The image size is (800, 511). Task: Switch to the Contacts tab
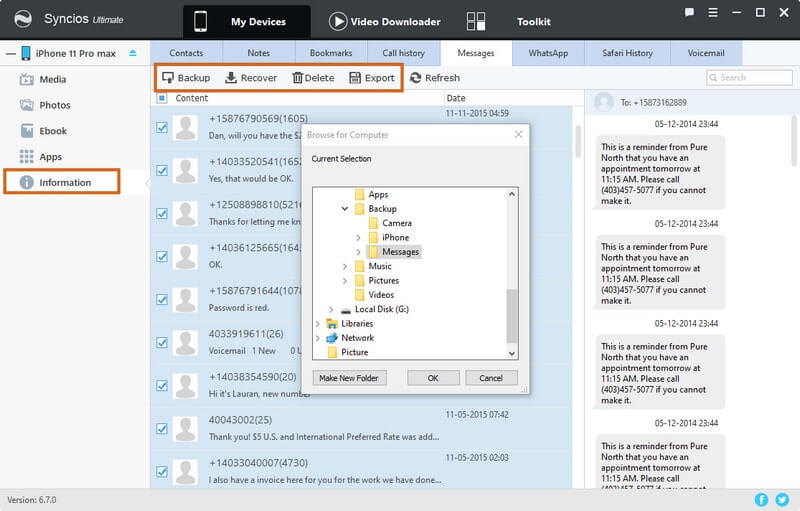[x=186, y=53]
